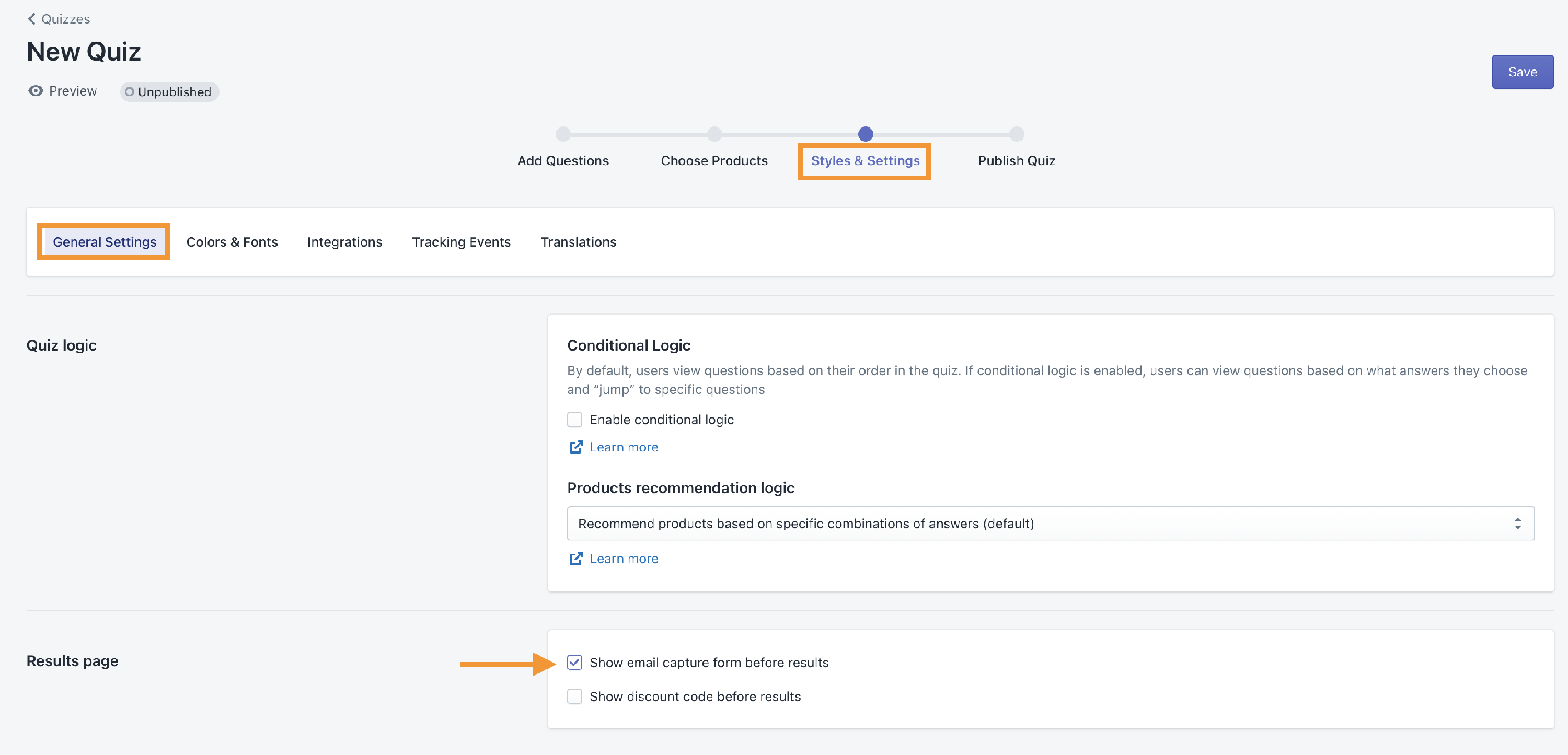This screenshot has width=1568, height=755.
Task: Switch to Colors & Fonts tab
Action: pyautogui.click(x=232, y=242)
